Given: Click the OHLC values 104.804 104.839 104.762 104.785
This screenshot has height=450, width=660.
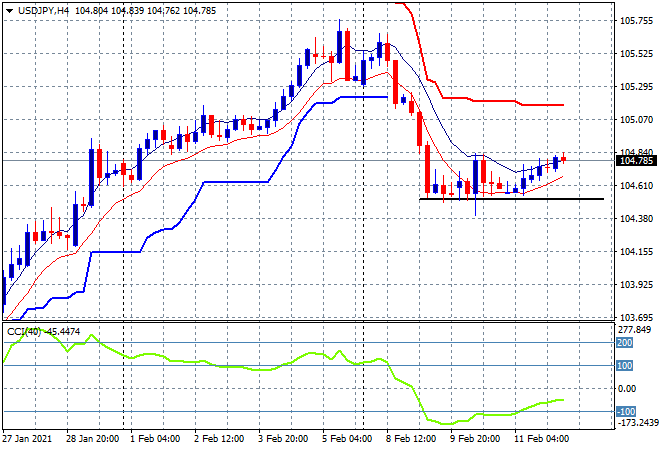Looking at the screenshot, I should tap(146, 11).
